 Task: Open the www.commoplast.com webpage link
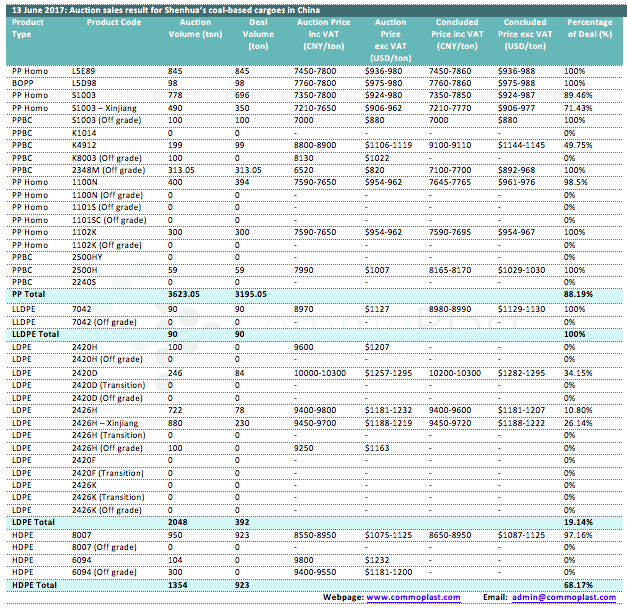pyautogui.click(x=413, y=597)
